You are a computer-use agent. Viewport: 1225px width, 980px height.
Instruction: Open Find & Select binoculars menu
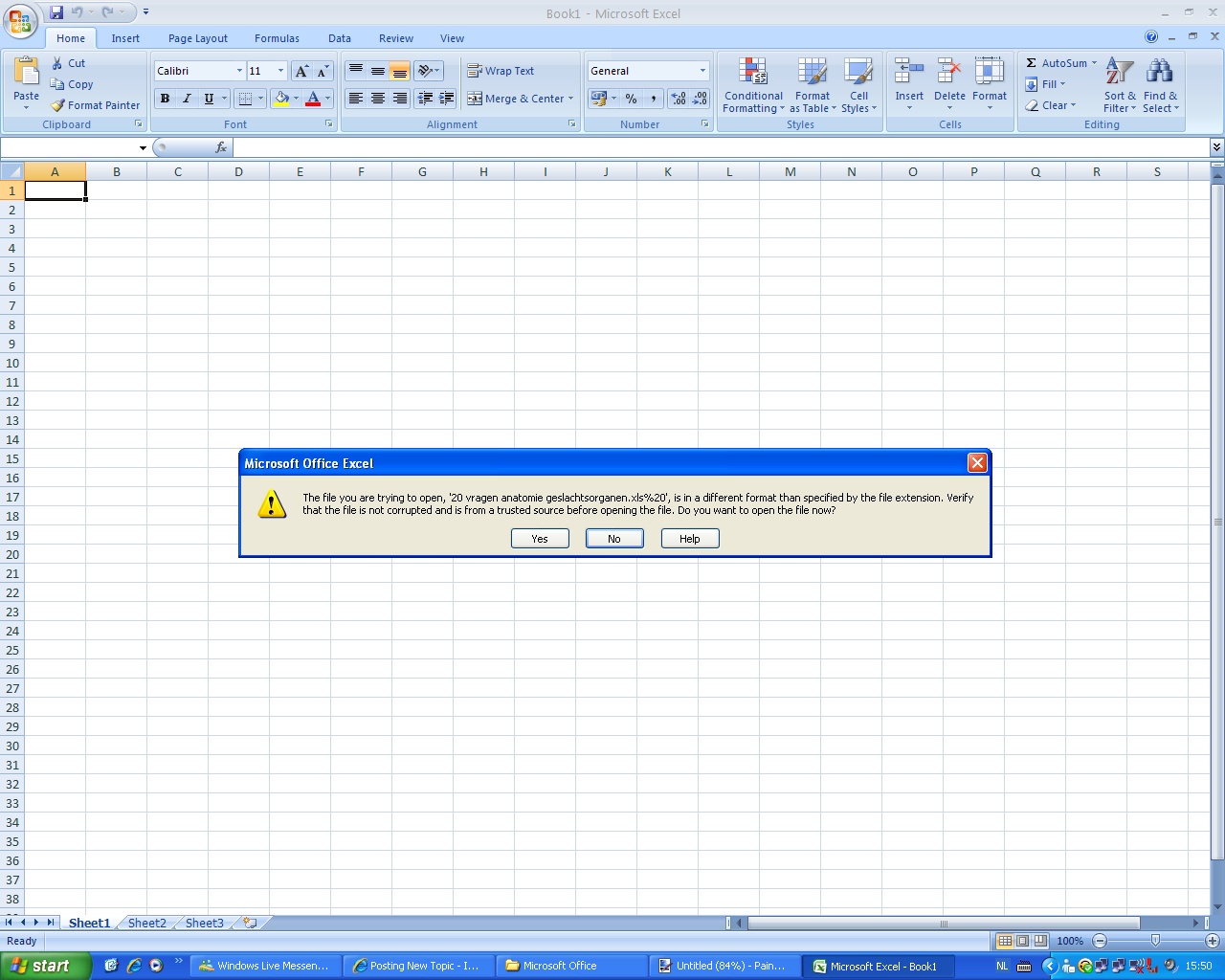[x=1160, y=85]
